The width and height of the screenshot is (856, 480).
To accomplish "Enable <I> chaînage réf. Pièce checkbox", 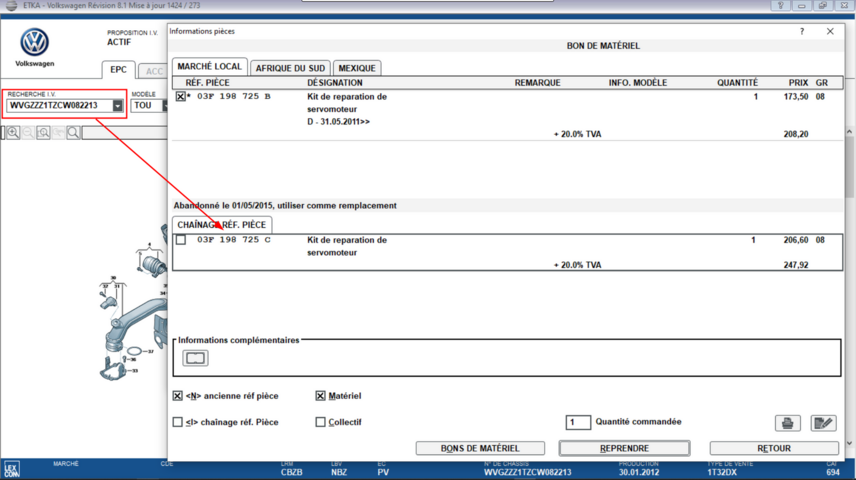I will click(177, 422).
